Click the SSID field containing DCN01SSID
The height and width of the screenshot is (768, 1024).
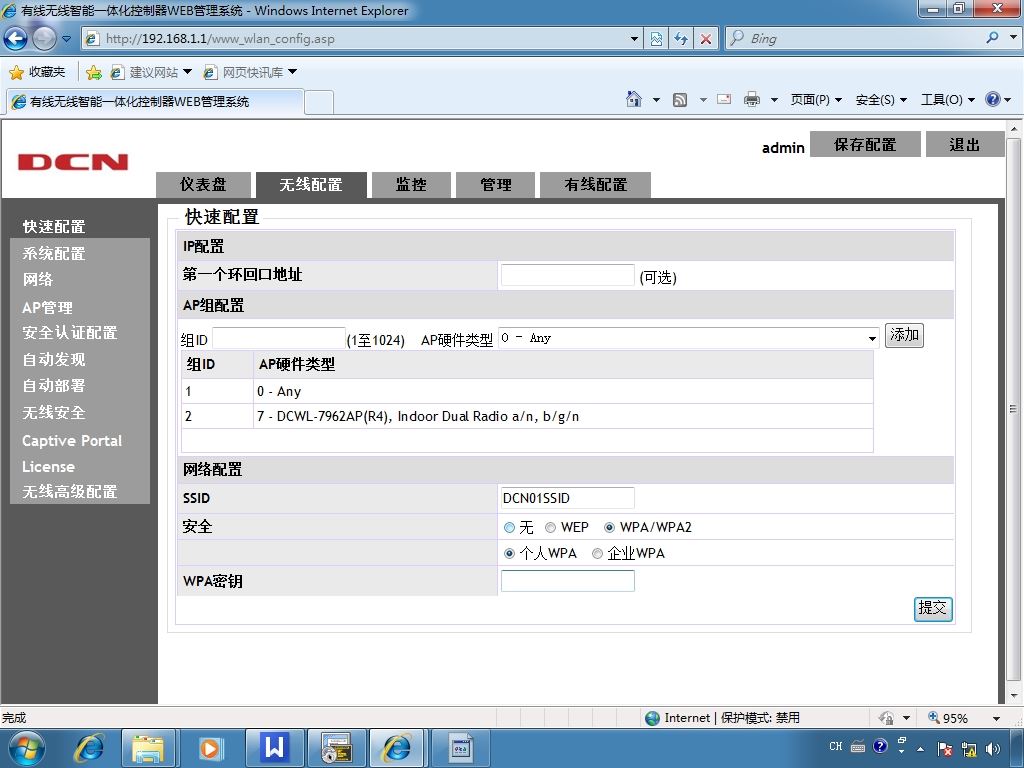point(567,498)
